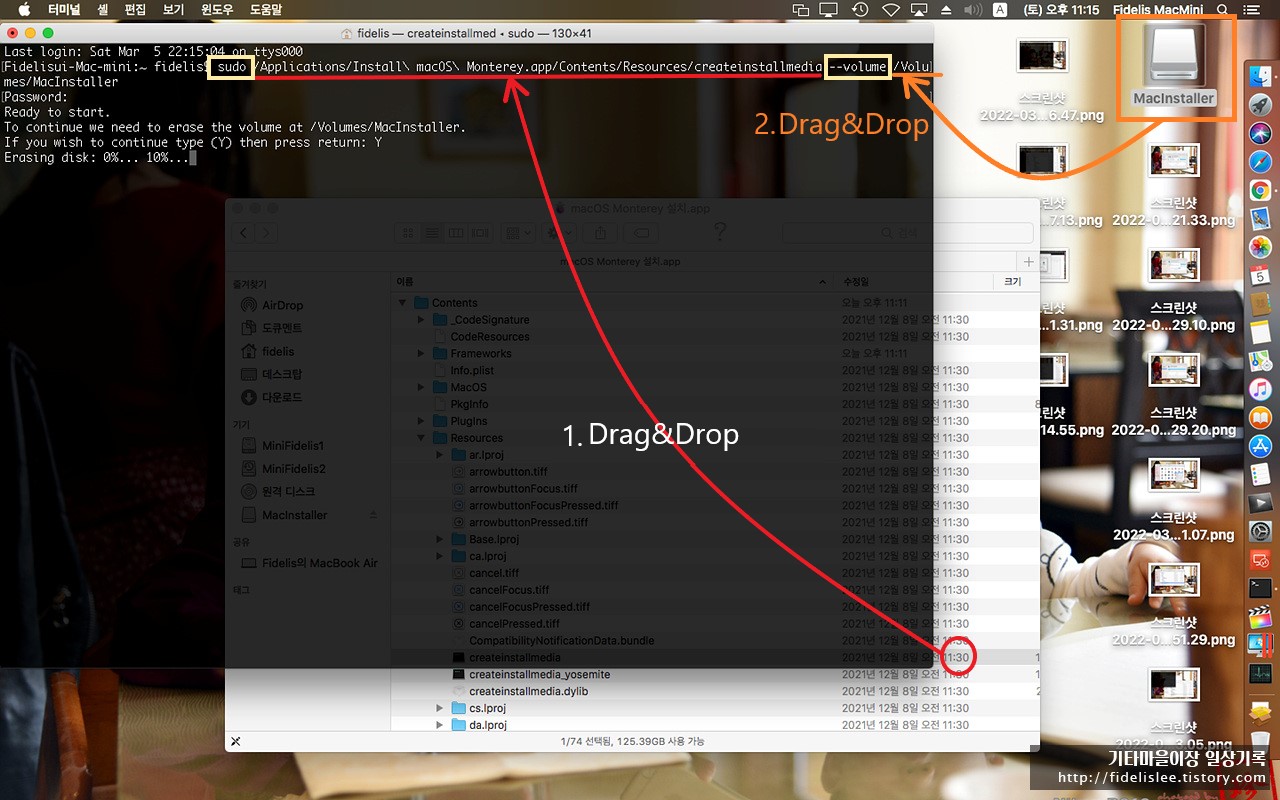Select 도큐멘트 in Finder sidebar
This screenshot has height=800, width=1280.
click(282, 328)
